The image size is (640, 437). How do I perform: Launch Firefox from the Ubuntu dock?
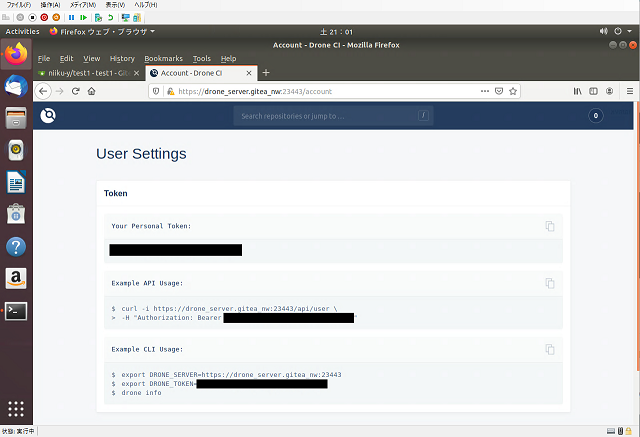pos(16,54)
